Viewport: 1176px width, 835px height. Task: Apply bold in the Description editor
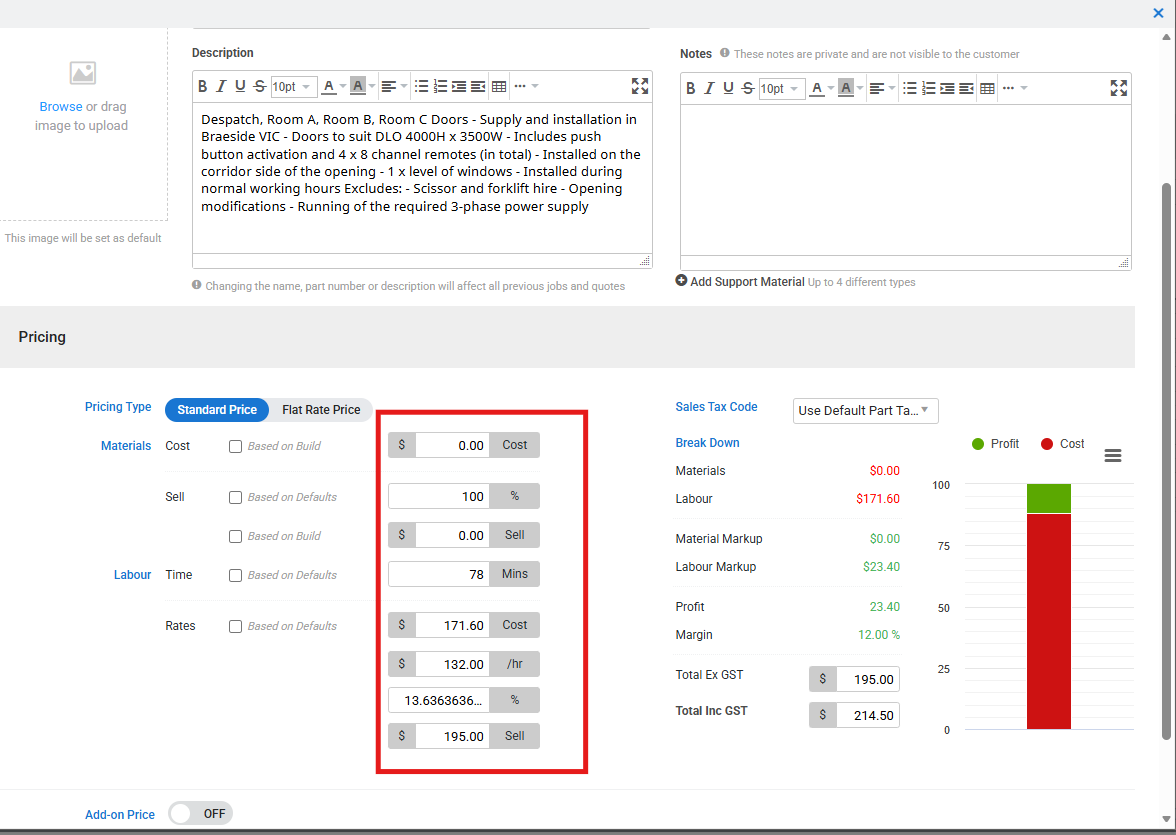pyautogui.click(x=202, y=86)
